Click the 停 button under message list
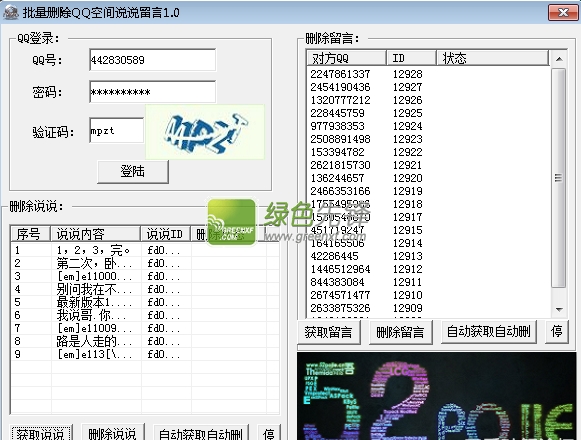The width and height of the screenshot is (581, 440). (x=557, y=331)
